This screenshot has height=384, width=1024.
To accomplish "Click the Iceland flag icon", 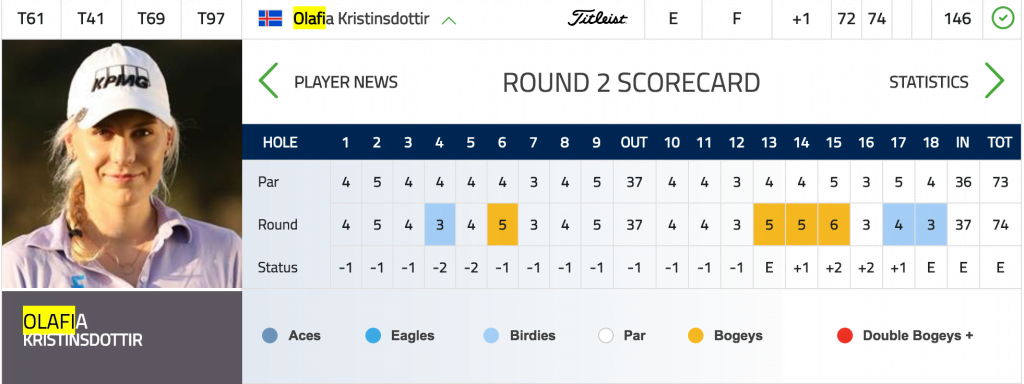I will 270,18.
